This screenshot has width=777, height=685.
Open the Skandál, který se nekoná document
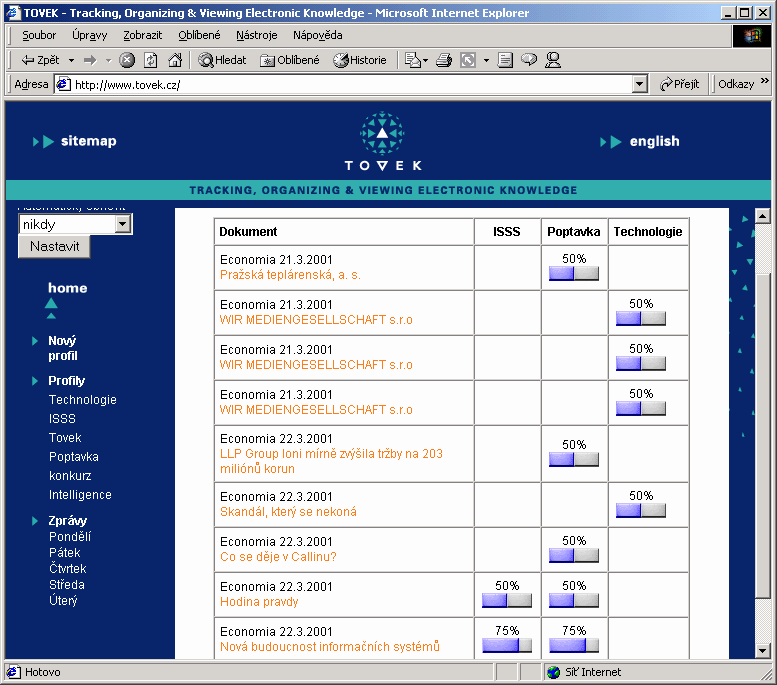click(288, 512)
